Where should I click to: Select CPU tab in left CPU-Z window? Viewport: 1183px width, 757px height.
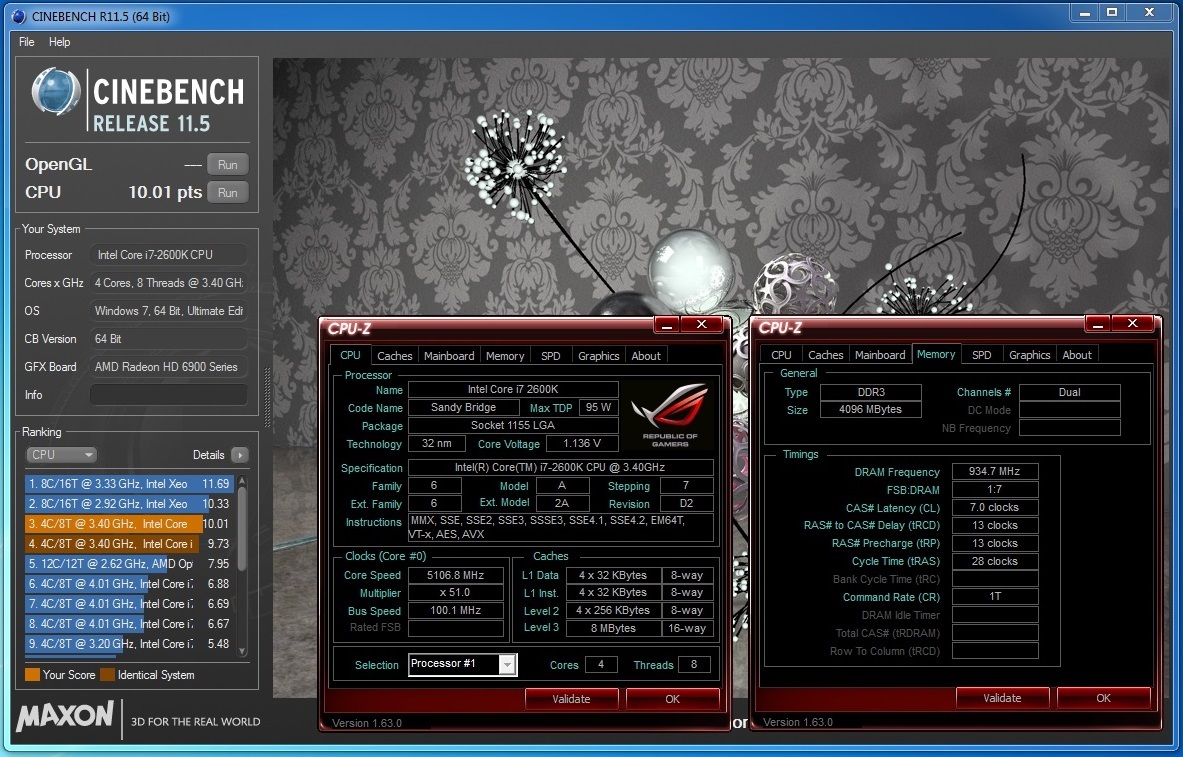[x=350, y=355]
